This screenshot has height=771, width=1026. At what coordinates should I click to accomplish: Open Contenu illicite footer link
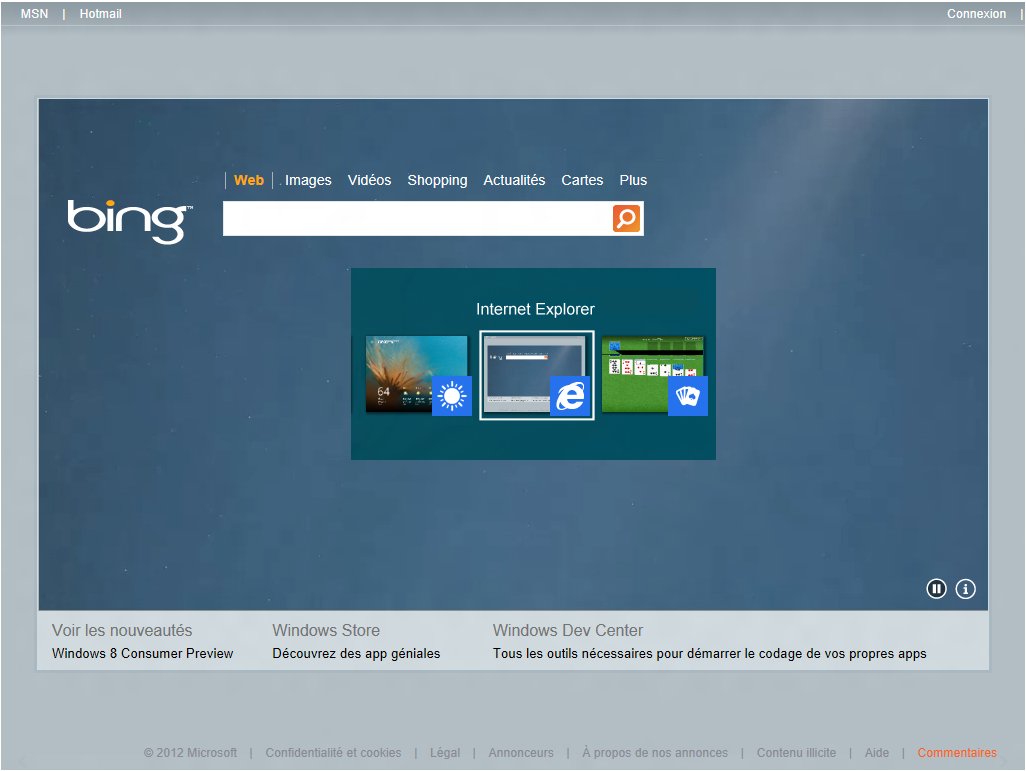[x=796, y=753]
